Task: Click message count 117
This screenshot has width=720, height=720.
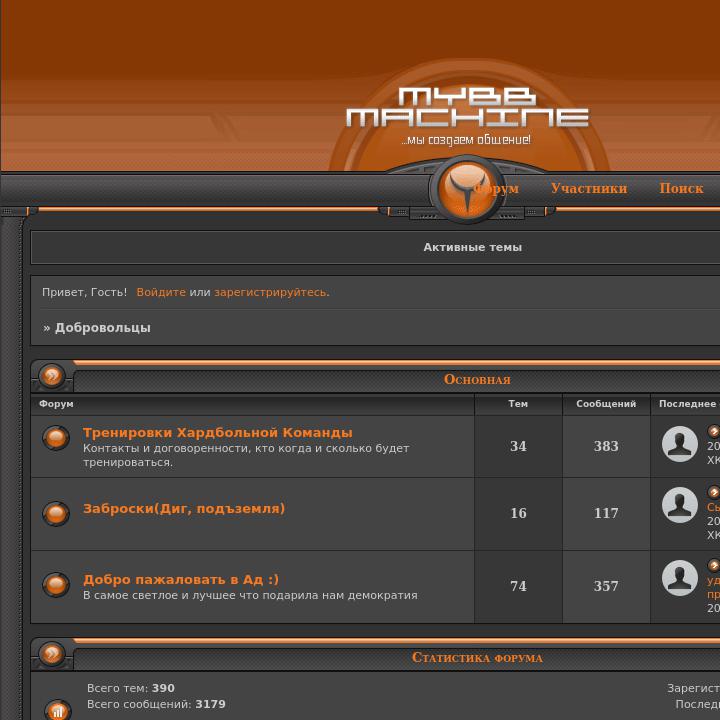Action: [606, 513]
